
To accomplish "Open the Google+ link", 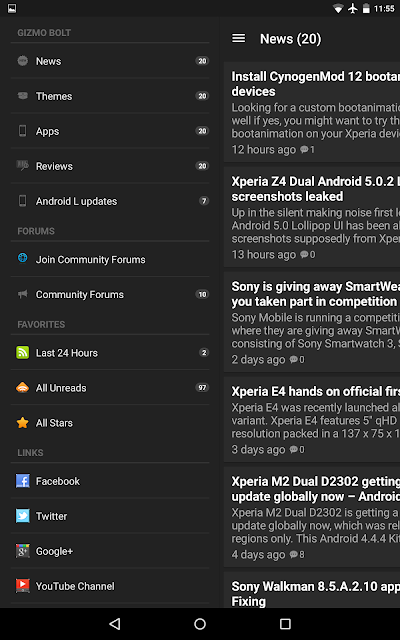I will [110, 551].
